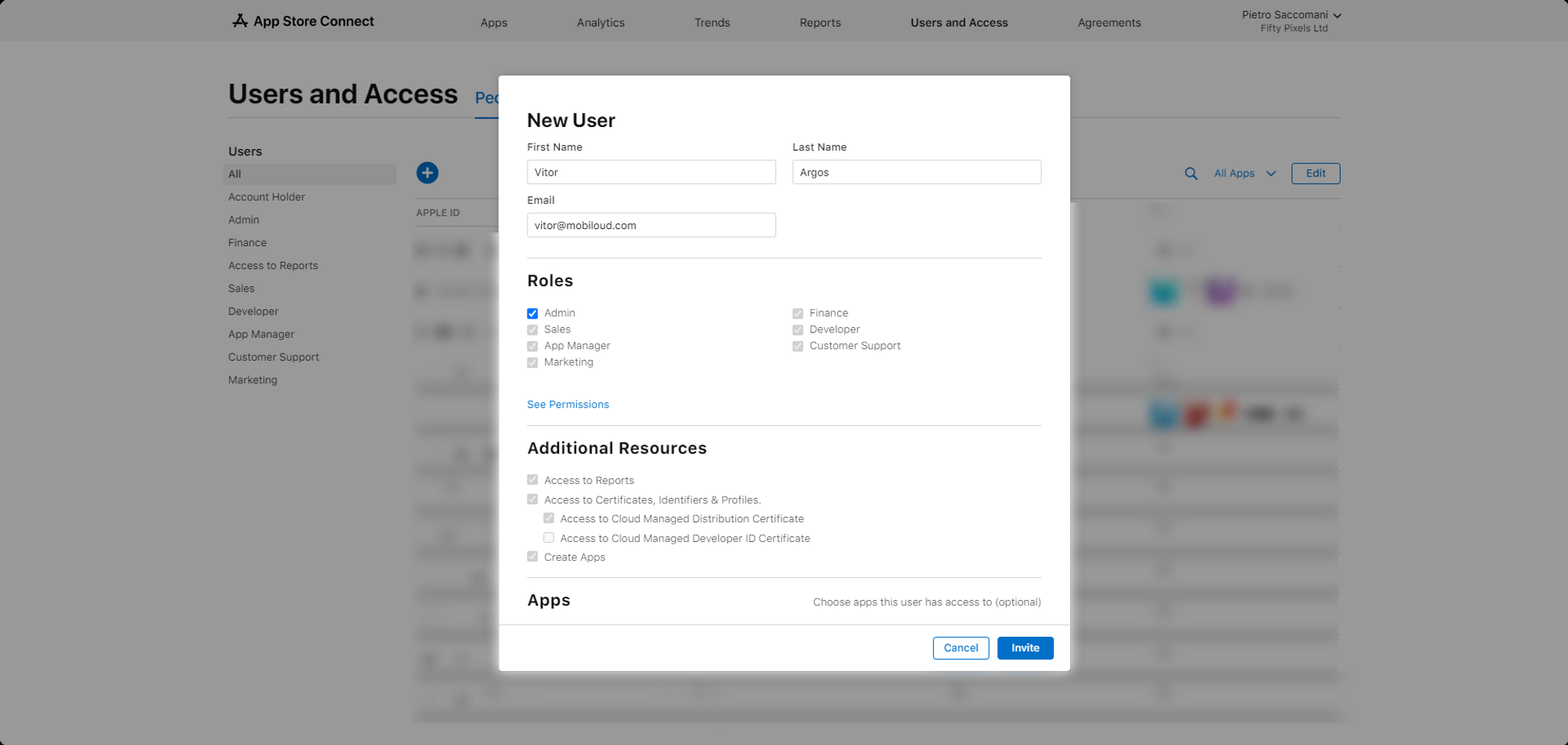Click the First Name input field
The height and width of the screenshot is (745, 1568).
click(652, 173)
